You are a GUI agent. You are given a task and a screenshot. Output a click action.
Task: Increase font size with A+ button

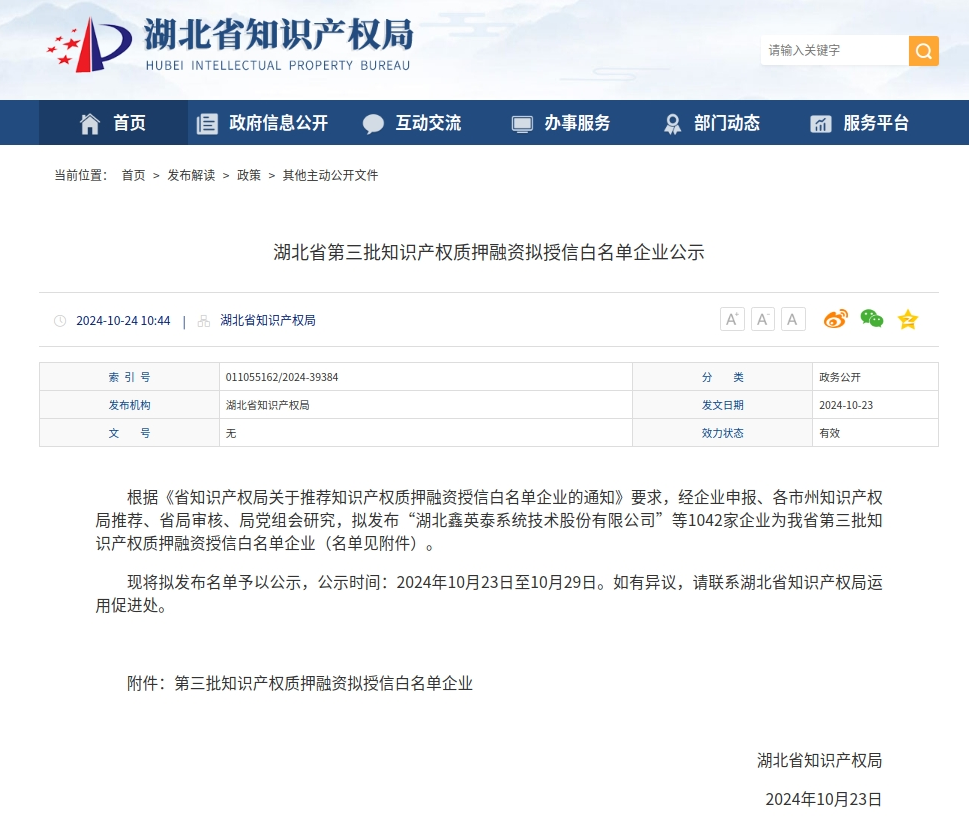pos(731,318)
